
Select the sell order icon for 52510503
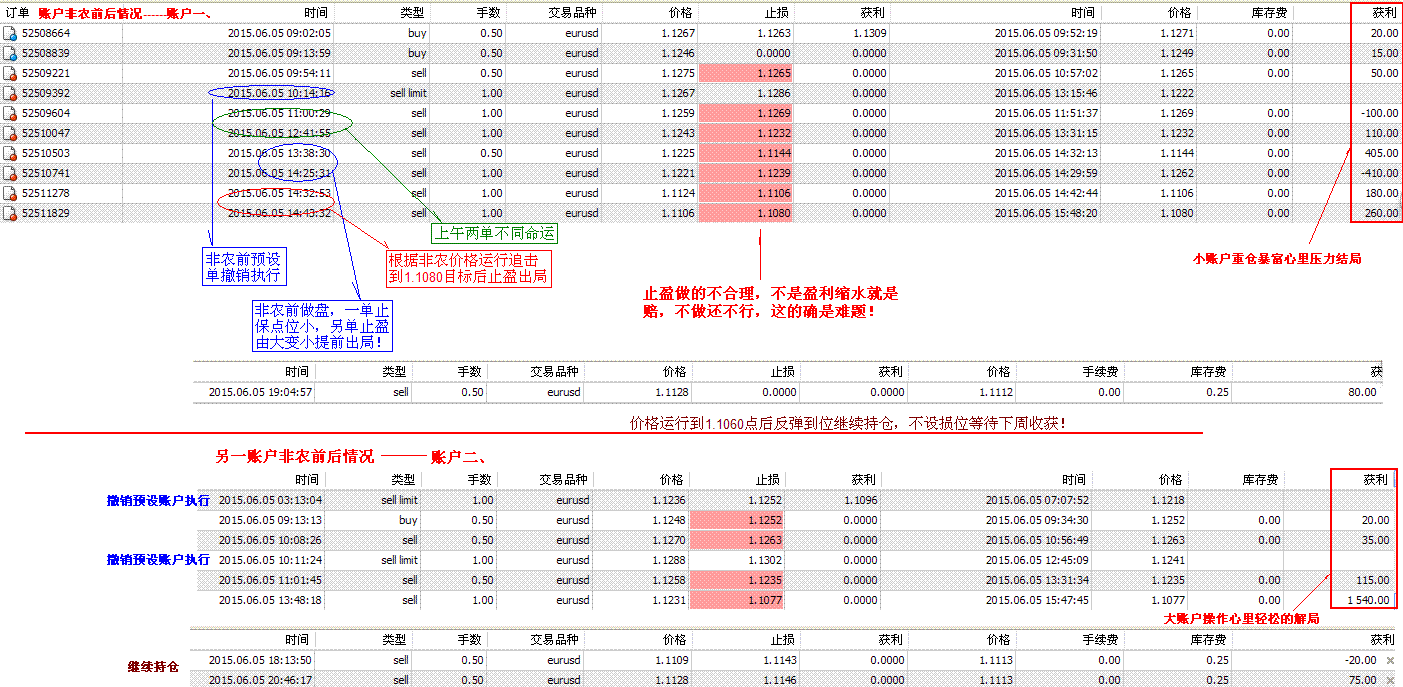[8, 152]
